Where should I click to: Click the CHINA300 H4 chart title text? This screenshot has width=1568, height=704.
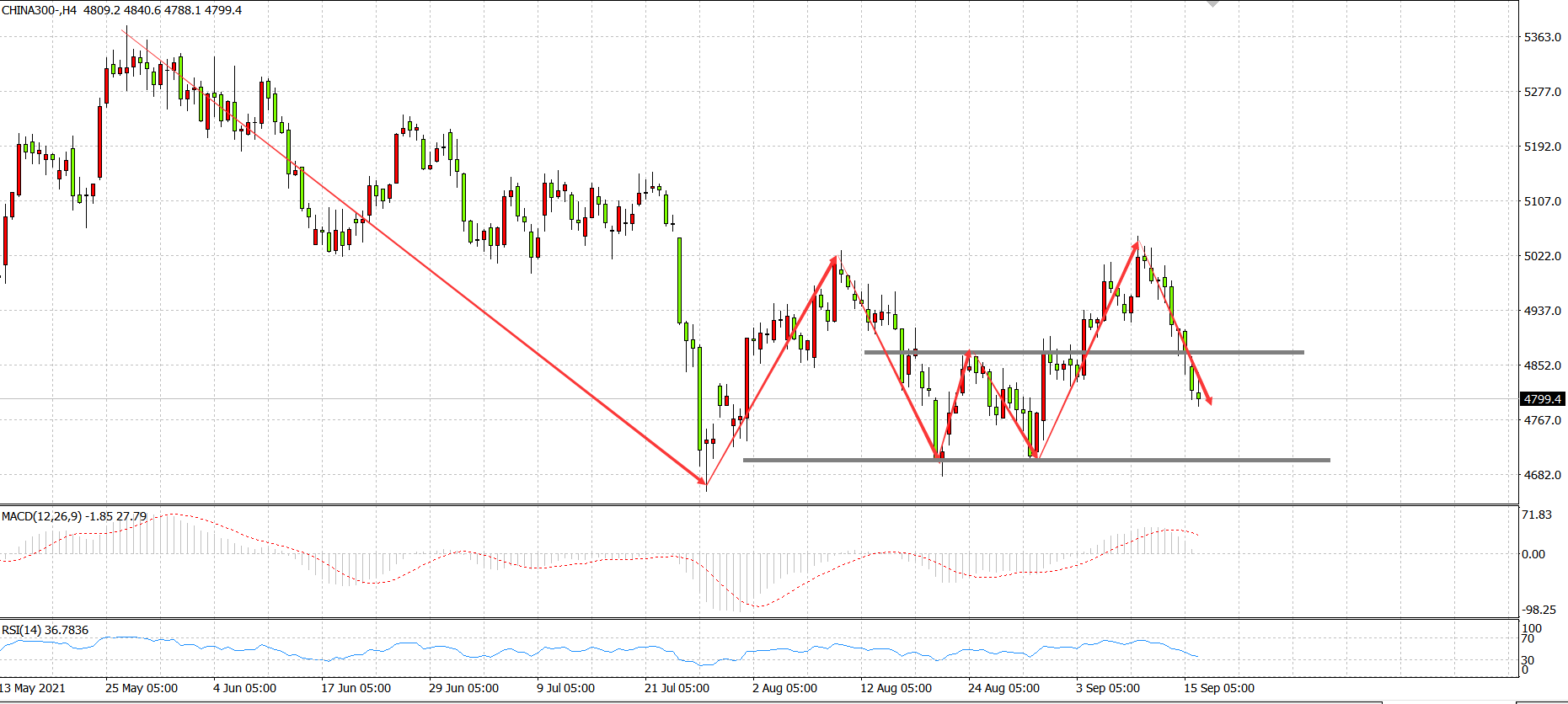click(122, 10)
